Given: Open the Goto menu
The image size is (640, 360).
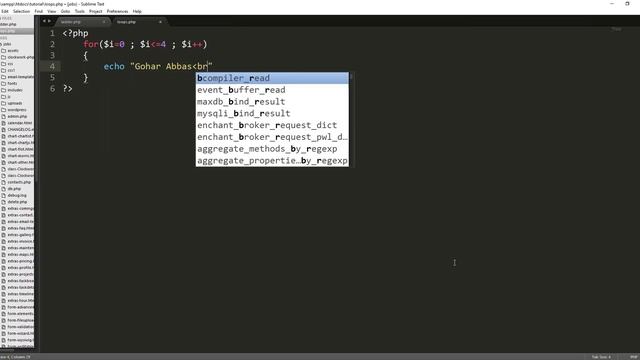Looking at the screenshot, I should 65,11.
